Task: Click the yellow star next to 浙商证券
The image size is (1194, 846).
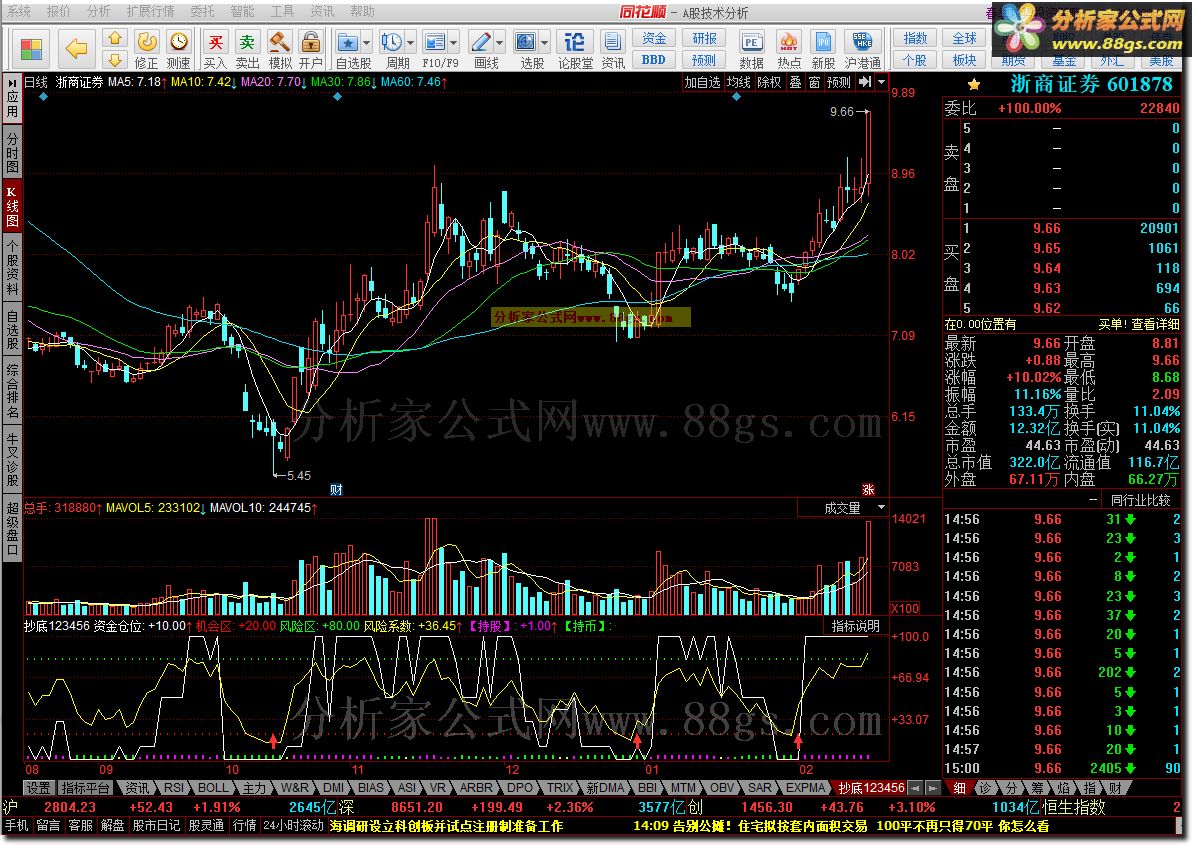Action: tap(974, 85)
